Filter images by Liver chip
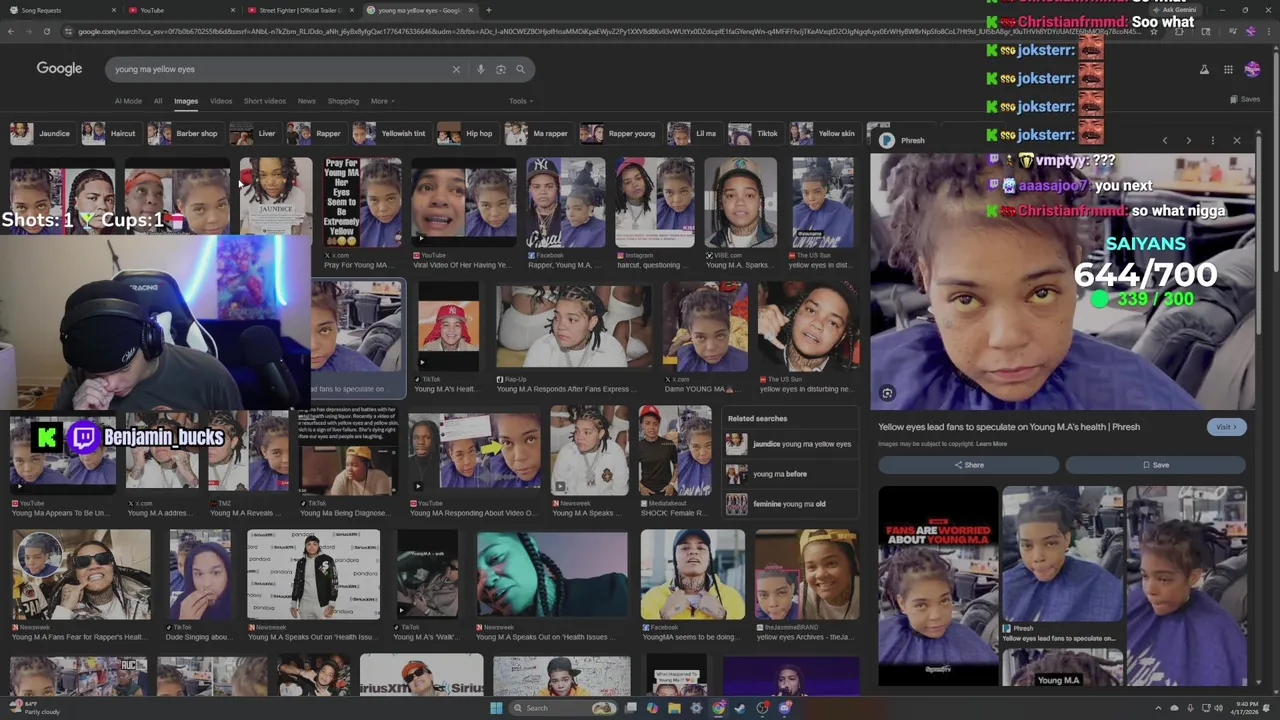The width and height of the screenshot is (1280, 720). 254,133
